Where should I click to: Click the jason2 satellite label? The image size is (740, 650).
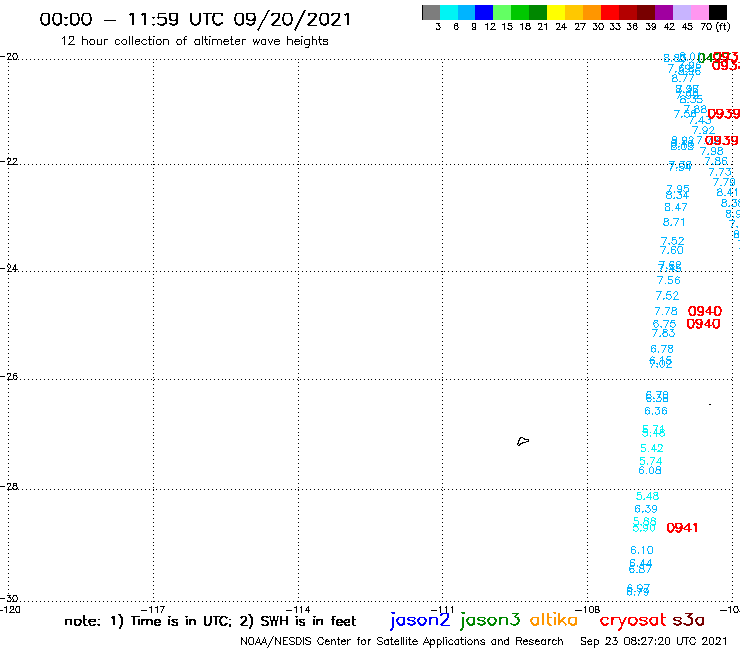[420, 620]
